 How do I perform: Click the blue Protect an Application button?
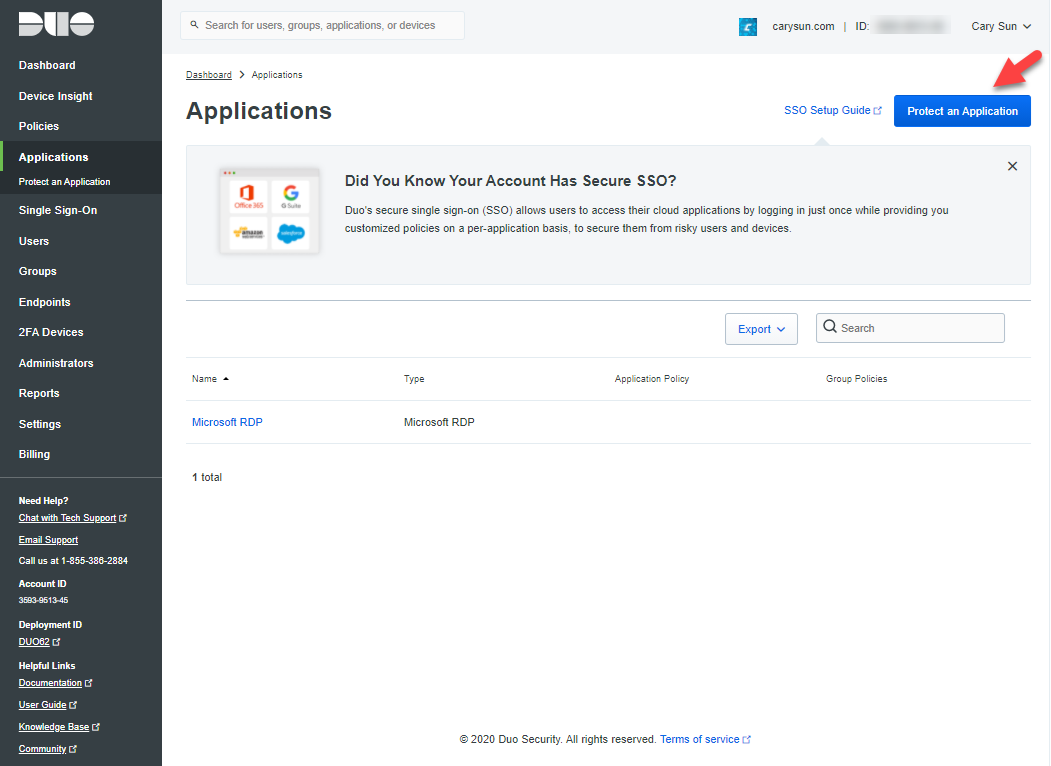[963, 111]
